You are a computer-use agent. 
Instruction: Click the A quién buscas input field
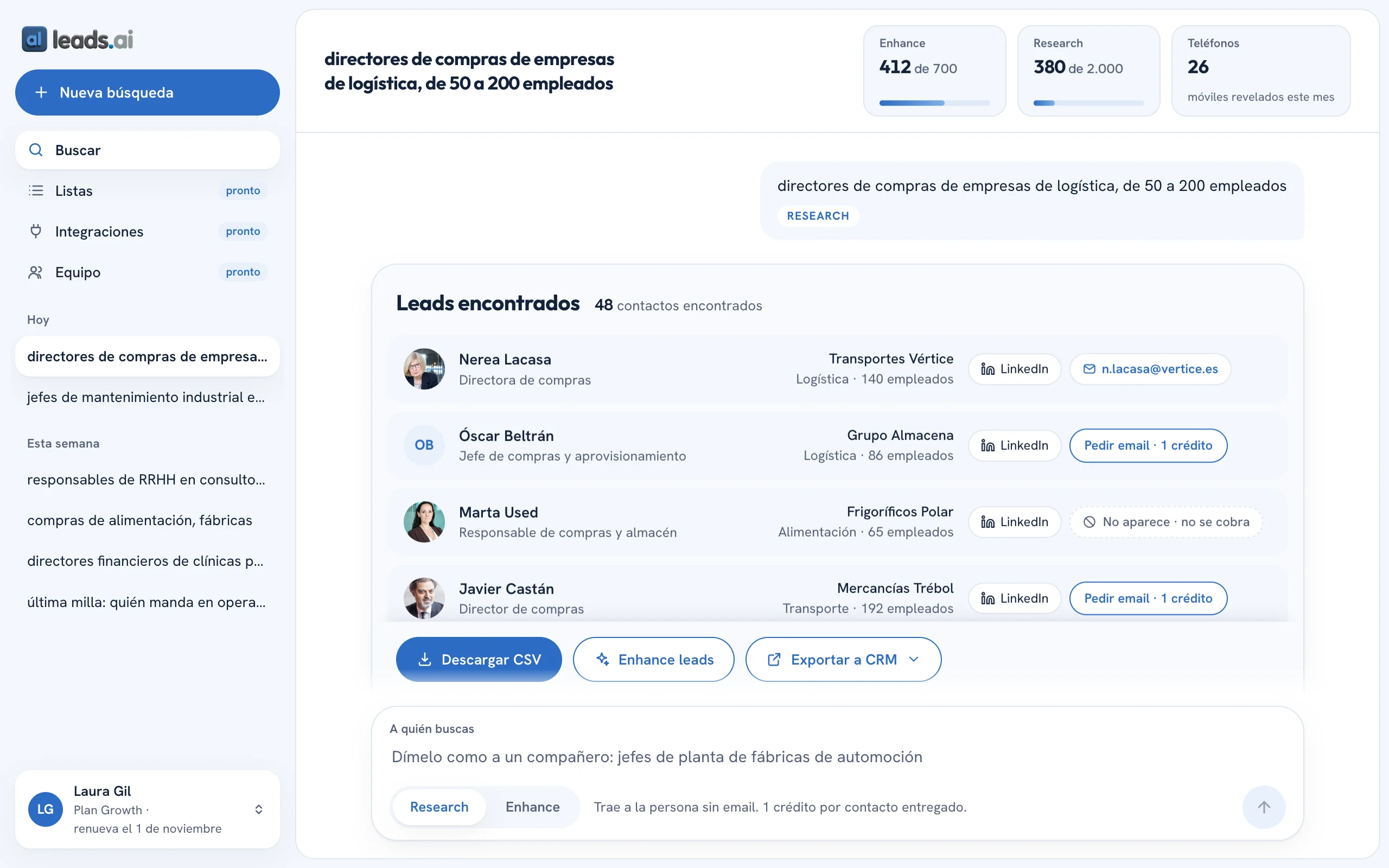[837, 757]
